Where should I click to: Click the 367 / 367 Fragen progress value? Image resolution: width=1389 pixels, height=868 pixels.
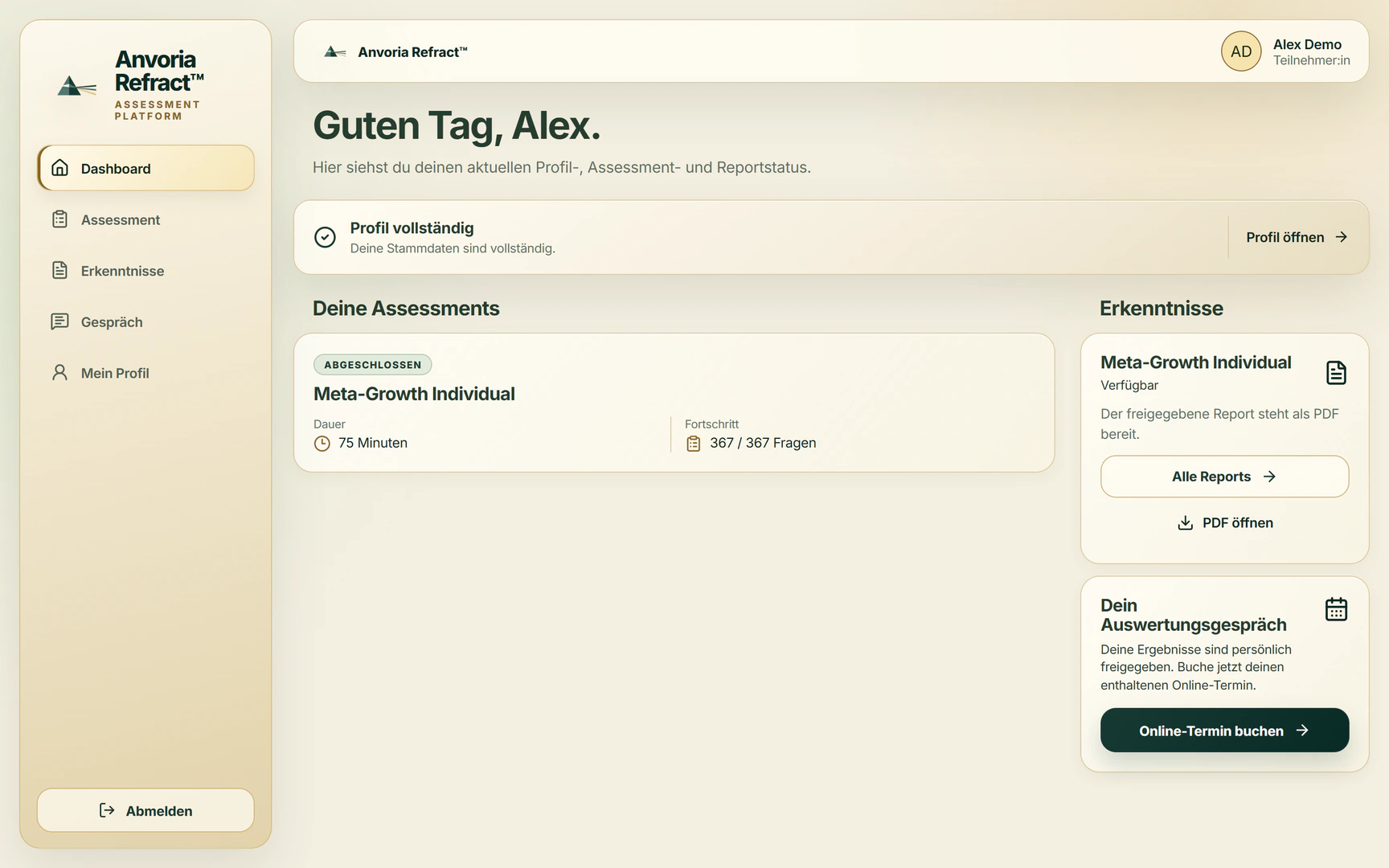763,443
